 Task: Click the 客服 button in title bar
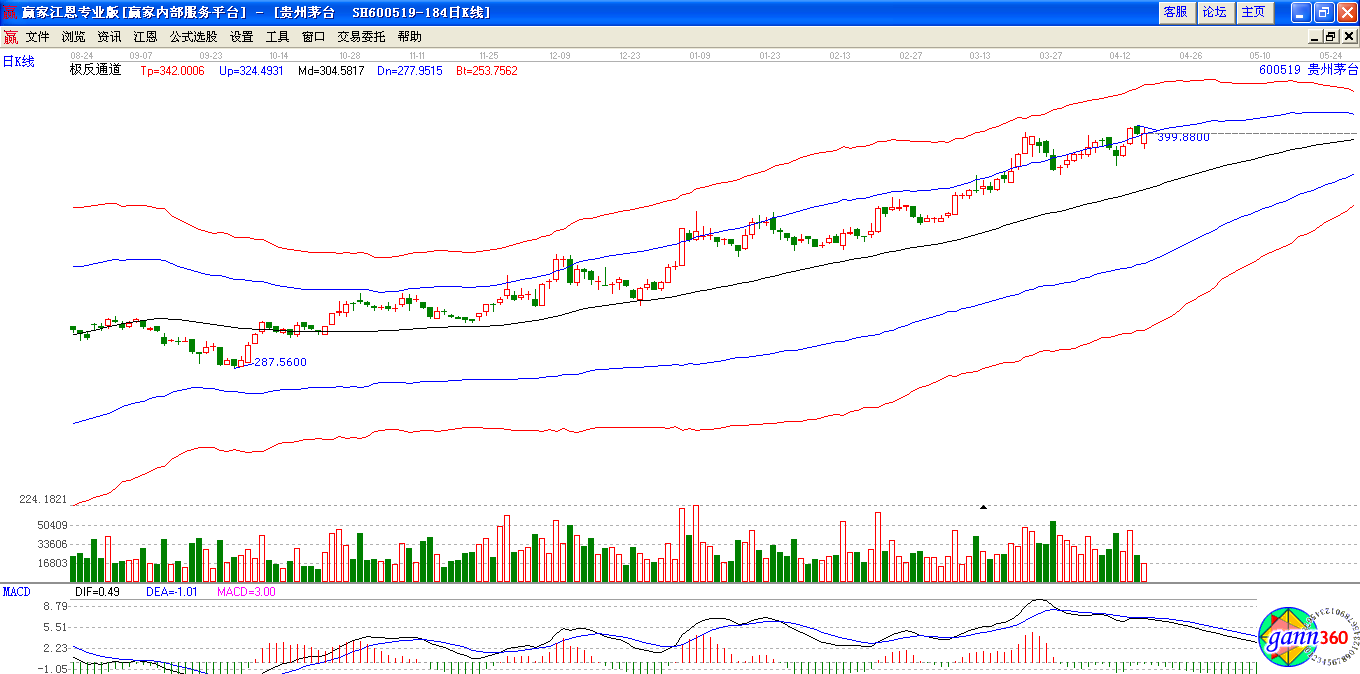coord(1176,12)
